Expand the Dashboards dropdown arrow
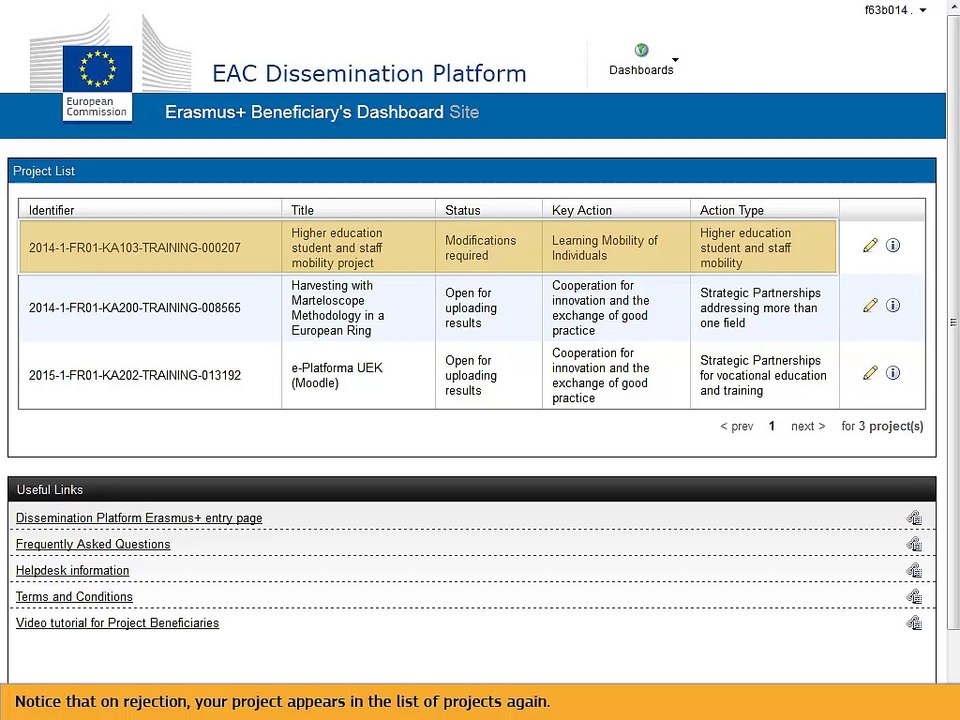960x720 pixels. (x=675, y=59)
